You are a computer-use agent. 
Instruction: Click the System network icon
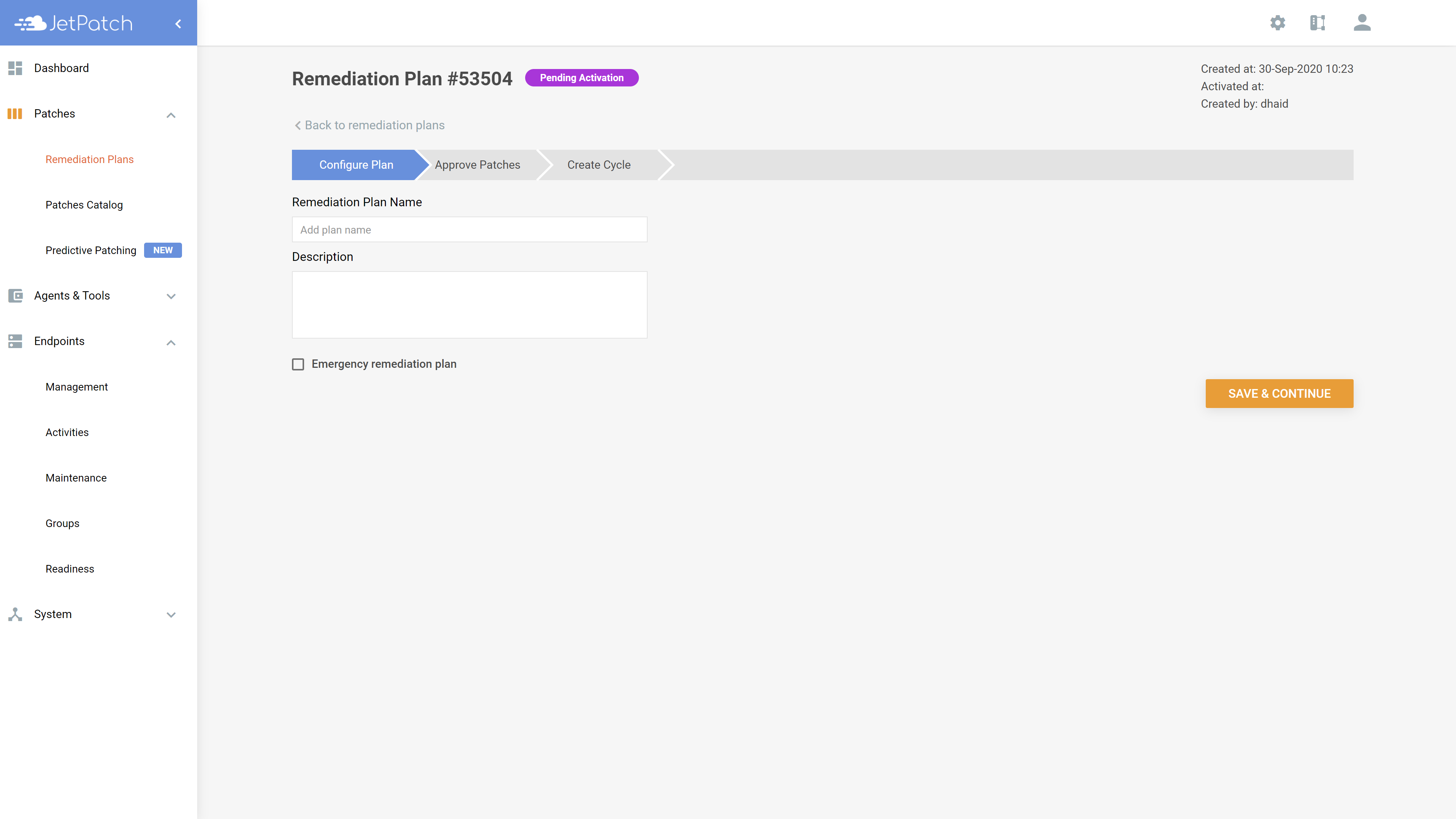coord(15,614)
